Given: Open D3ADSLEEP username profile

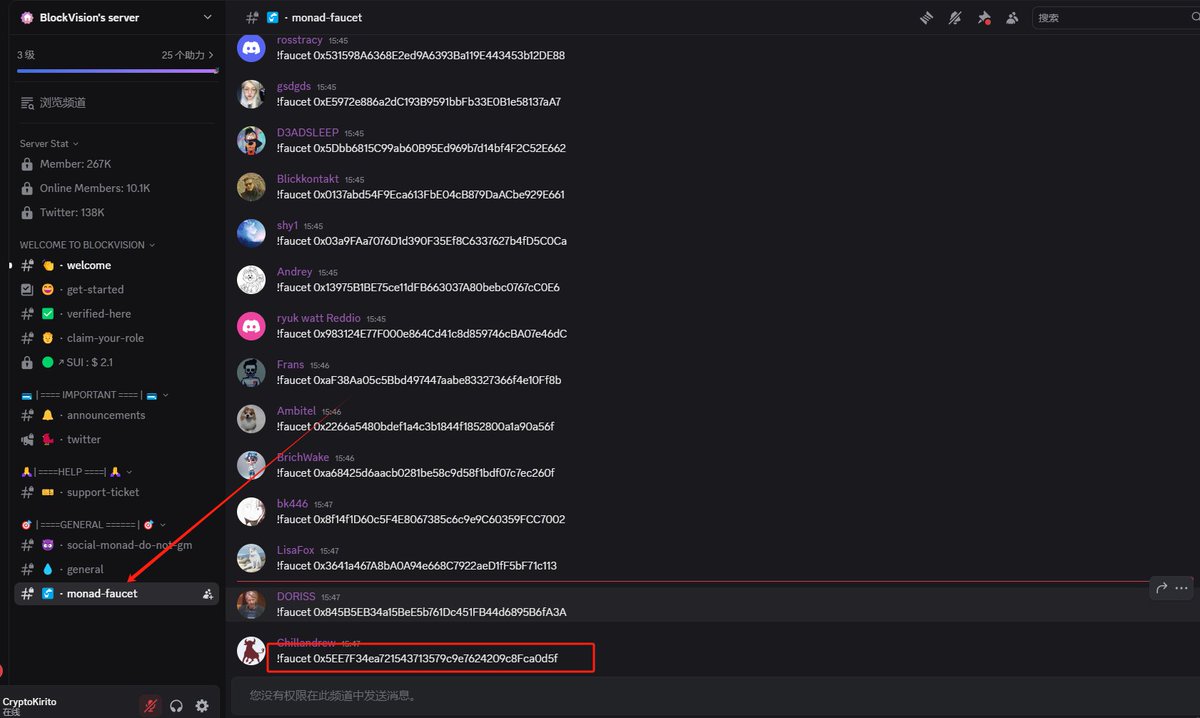Looking at the screenshot, I should pyautogui.click(x=308, y=133).
